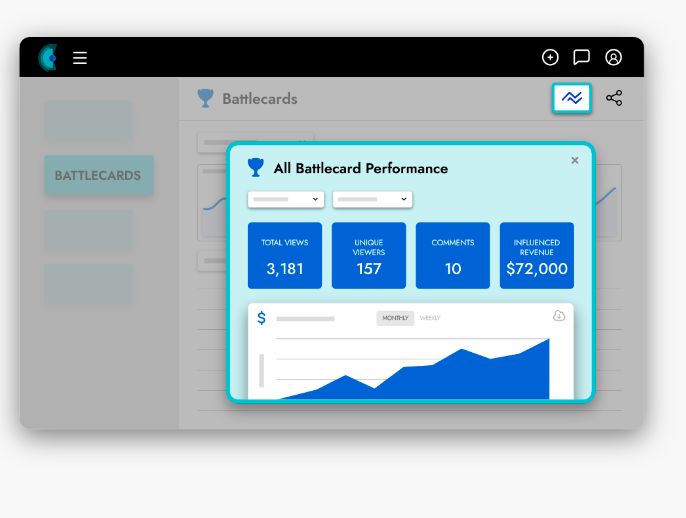Click the trophy icon beside the Battlecards heading
686x518 pixels.
pyautogui.click(x=205, y=98)
